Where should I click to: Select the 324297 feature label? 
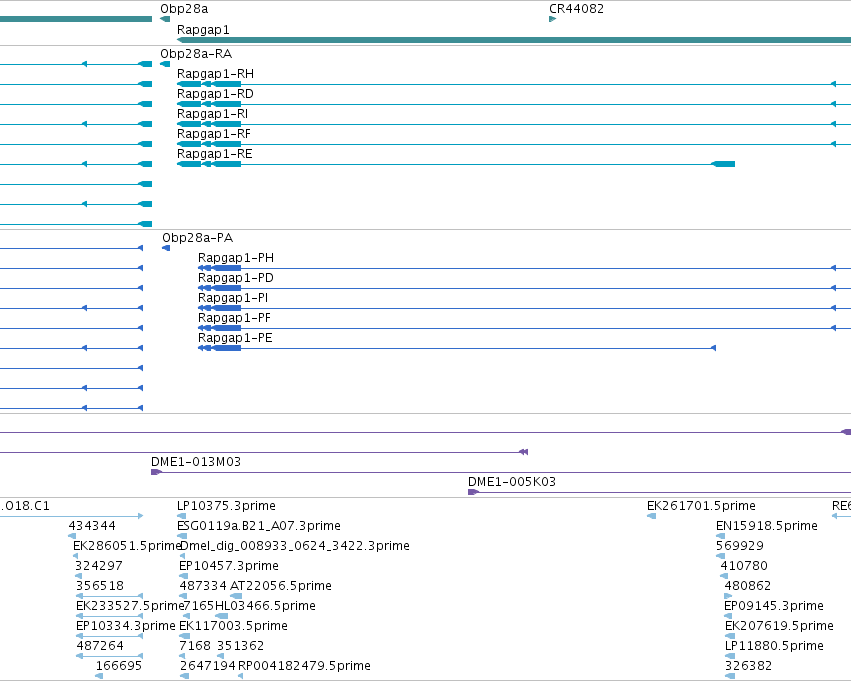tap(99, 566)
